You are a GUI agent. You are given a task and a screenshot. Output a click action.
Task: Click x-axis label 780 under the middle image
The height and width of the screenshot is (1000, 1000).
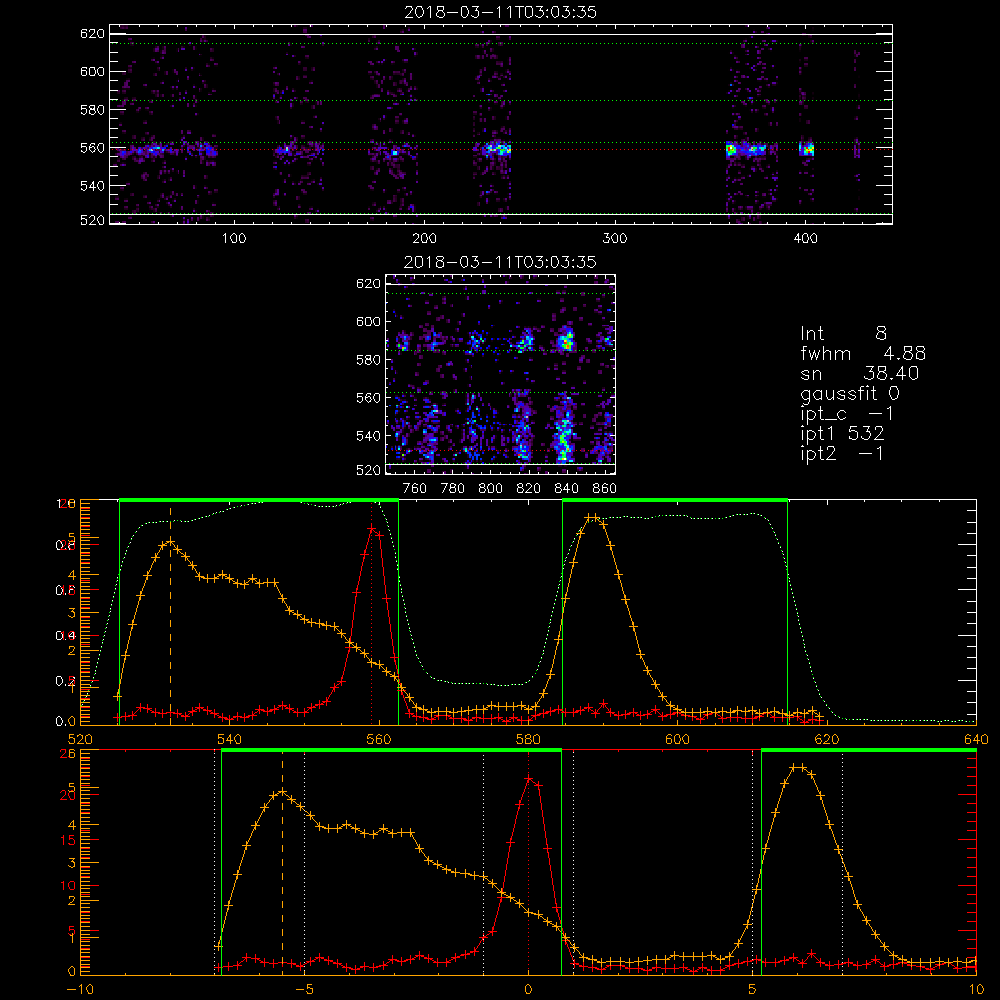click(x=453, y=489)
